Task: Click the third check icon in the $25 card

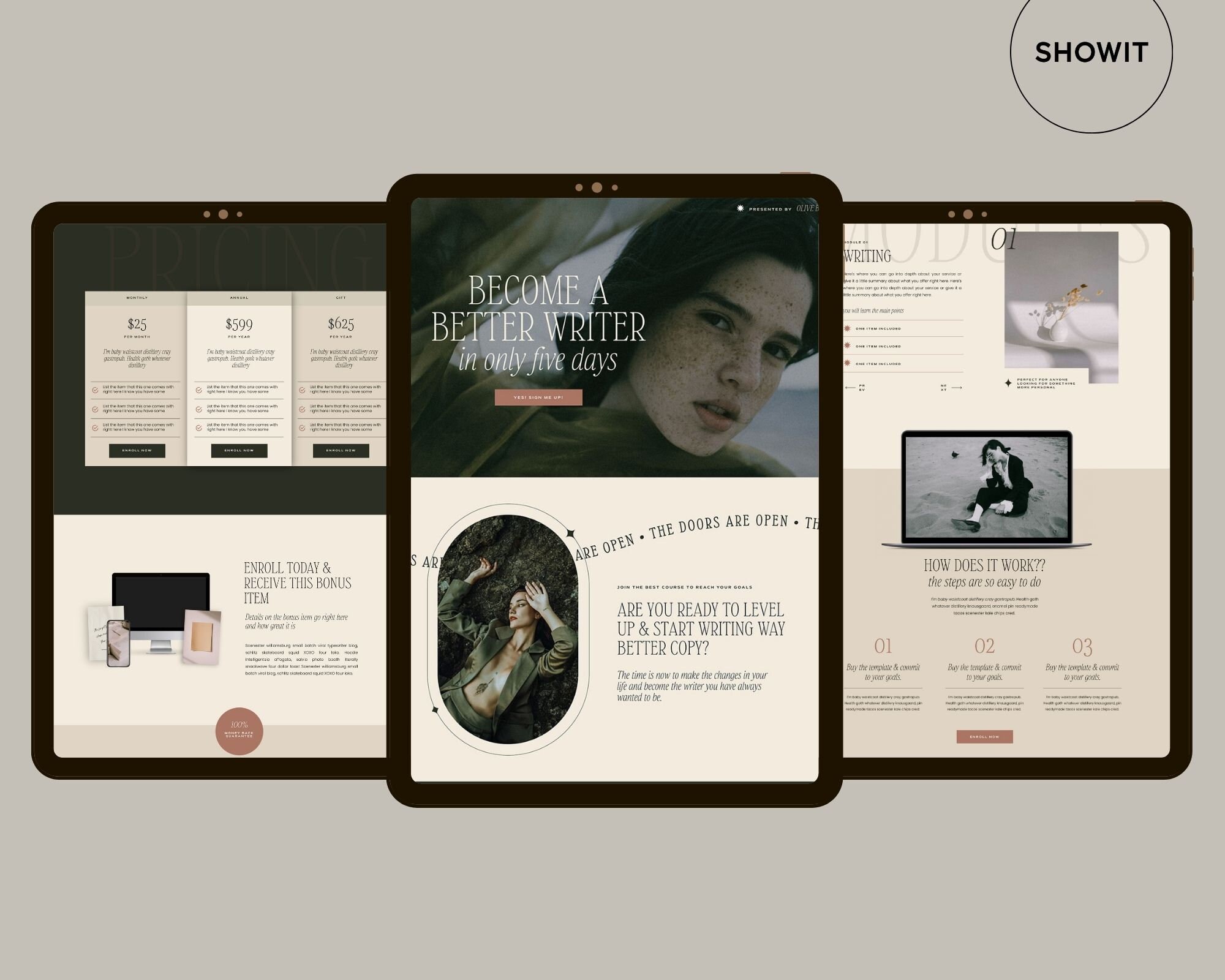Action: [95, 428]
